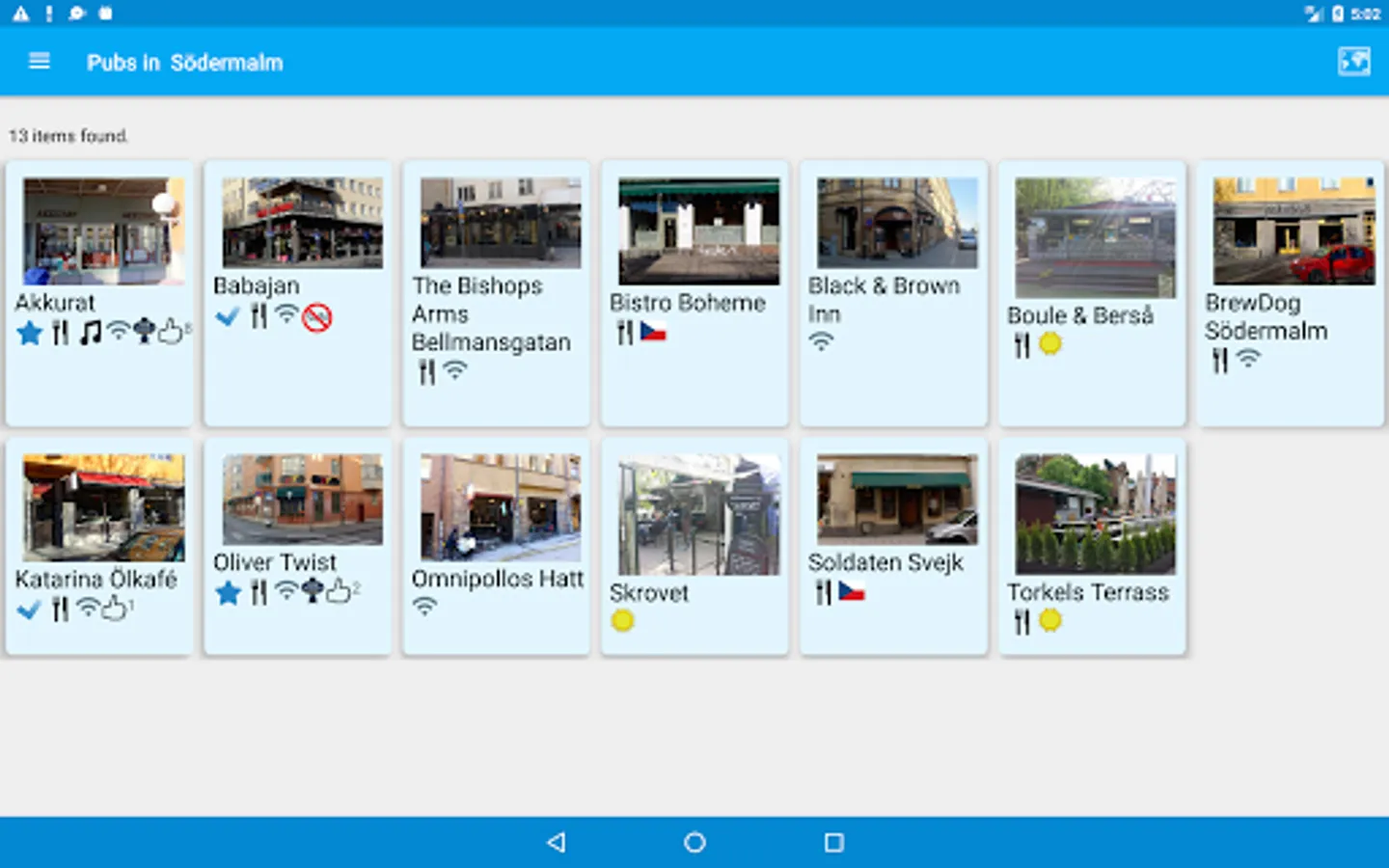This screenshot has width=1389, height=868.
Task: Tap the Wi-Fi icon on The Bishops Arms
Action: point(454,369)
